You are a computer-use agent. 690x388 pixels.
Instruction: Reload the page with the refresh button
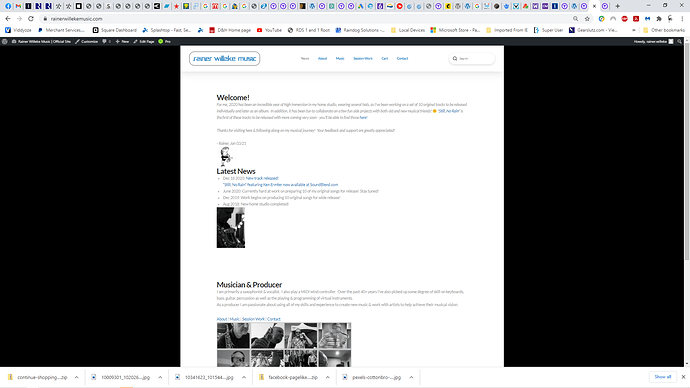pos(31,19)
